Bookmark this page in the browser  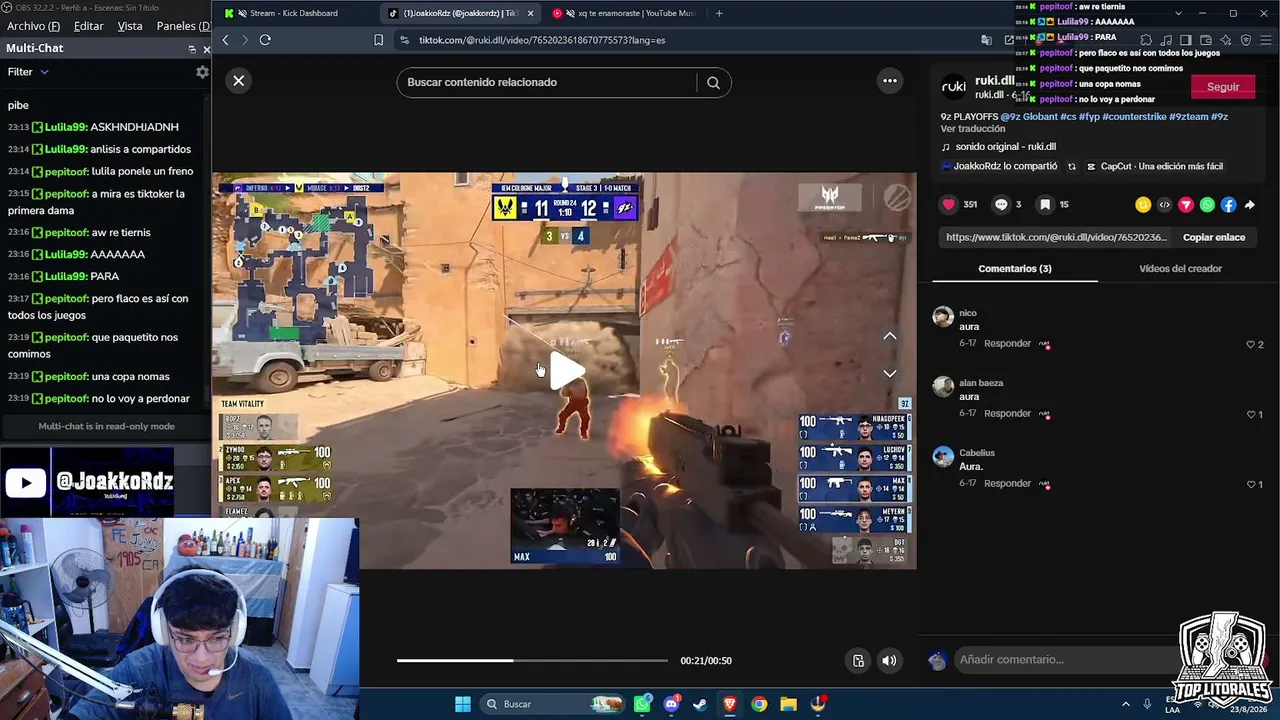378,40
